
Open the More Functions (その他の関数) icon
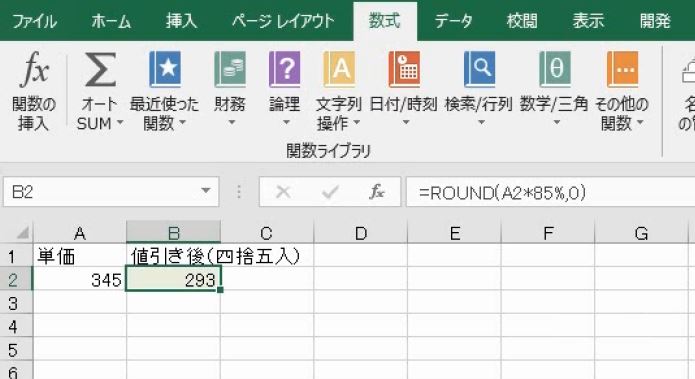[622, 69]
